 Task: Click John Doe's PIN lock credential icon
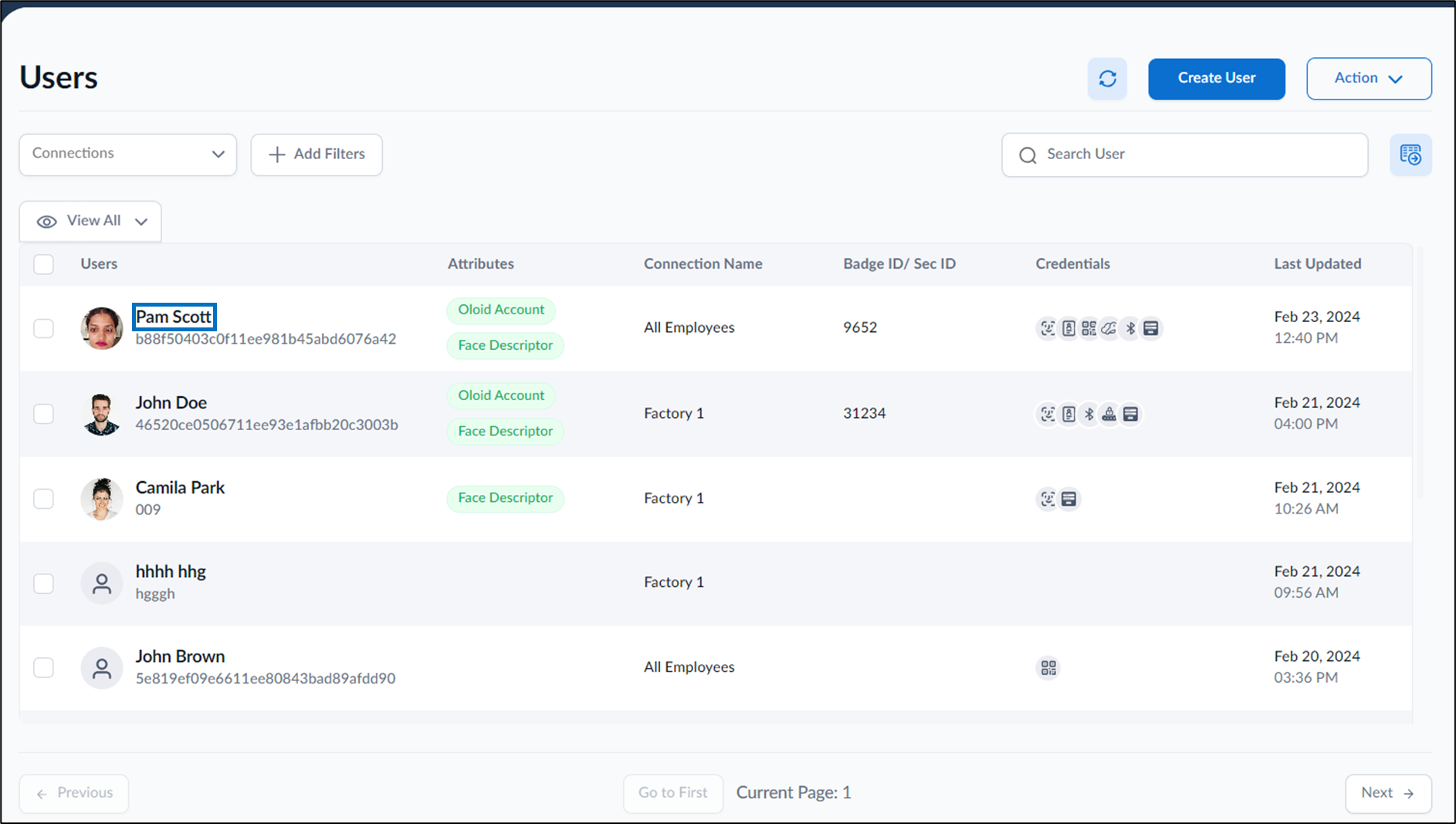click(x=1109, y=414)
